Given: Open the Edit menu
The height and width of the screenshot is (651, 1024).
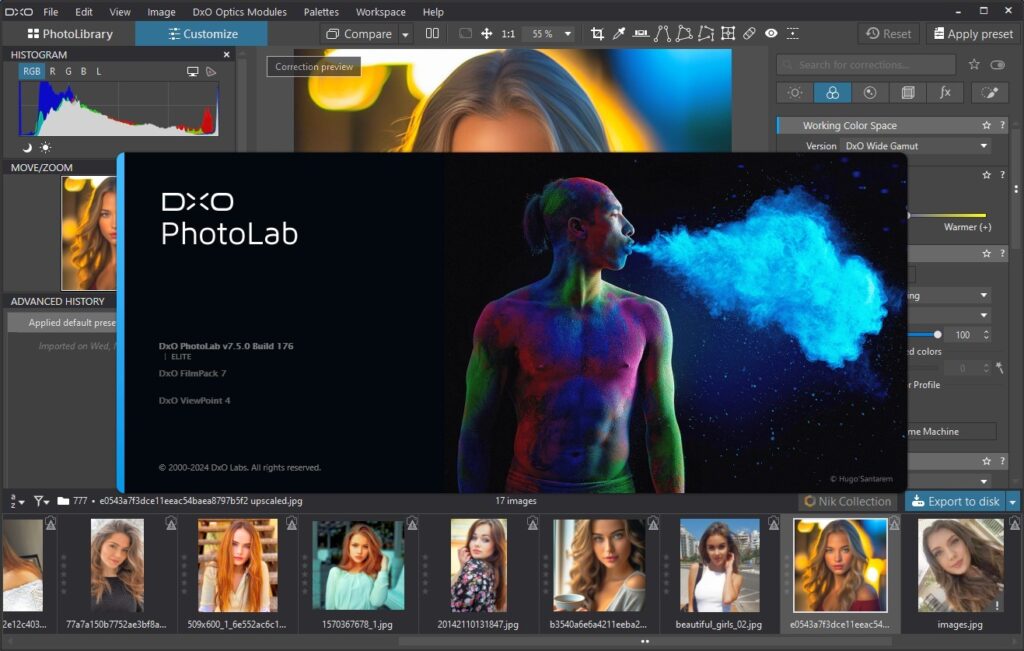Looking at the screenshot, I should 84,12.
